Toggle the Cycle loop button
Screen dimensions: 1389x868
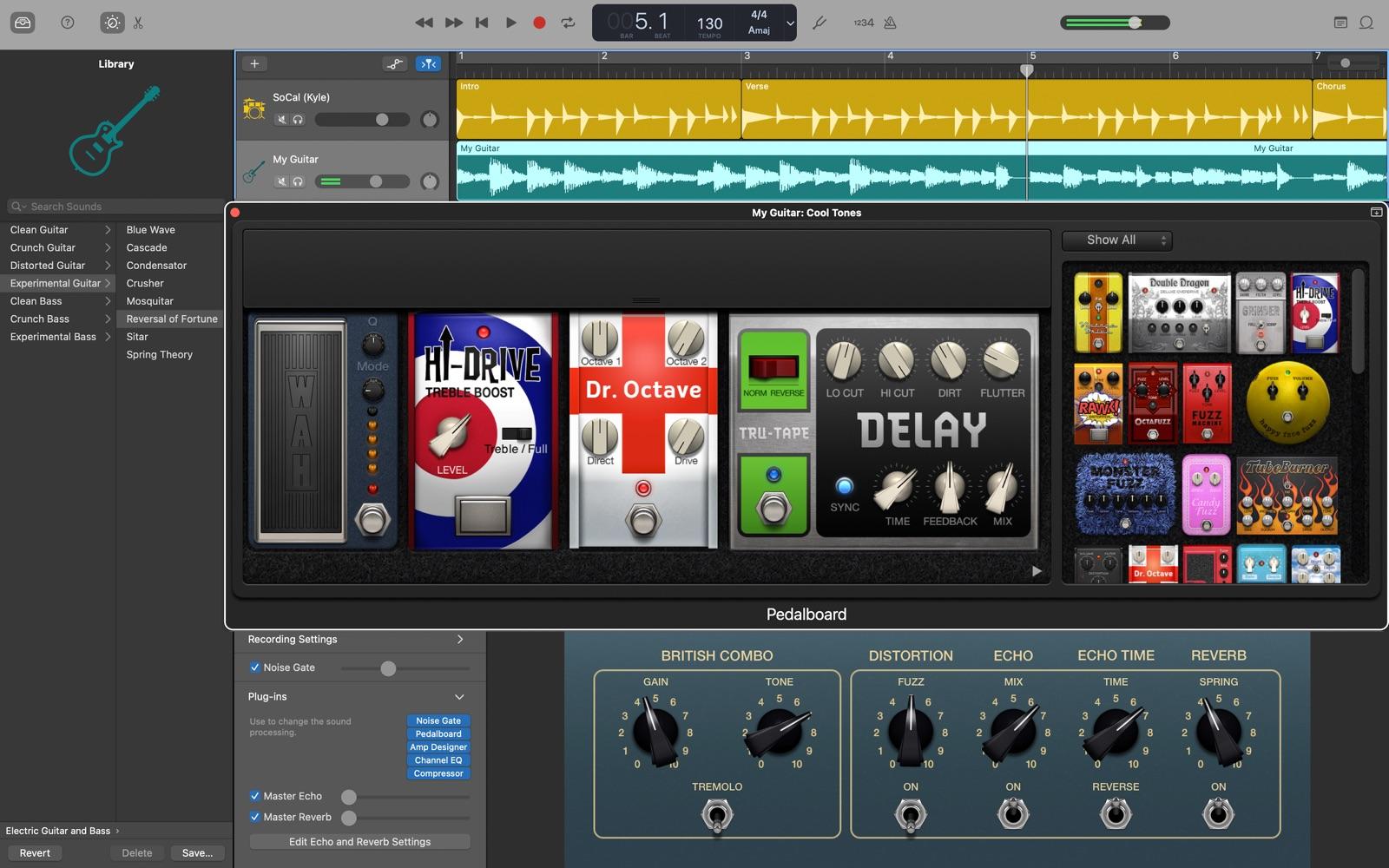click(569, 23)
